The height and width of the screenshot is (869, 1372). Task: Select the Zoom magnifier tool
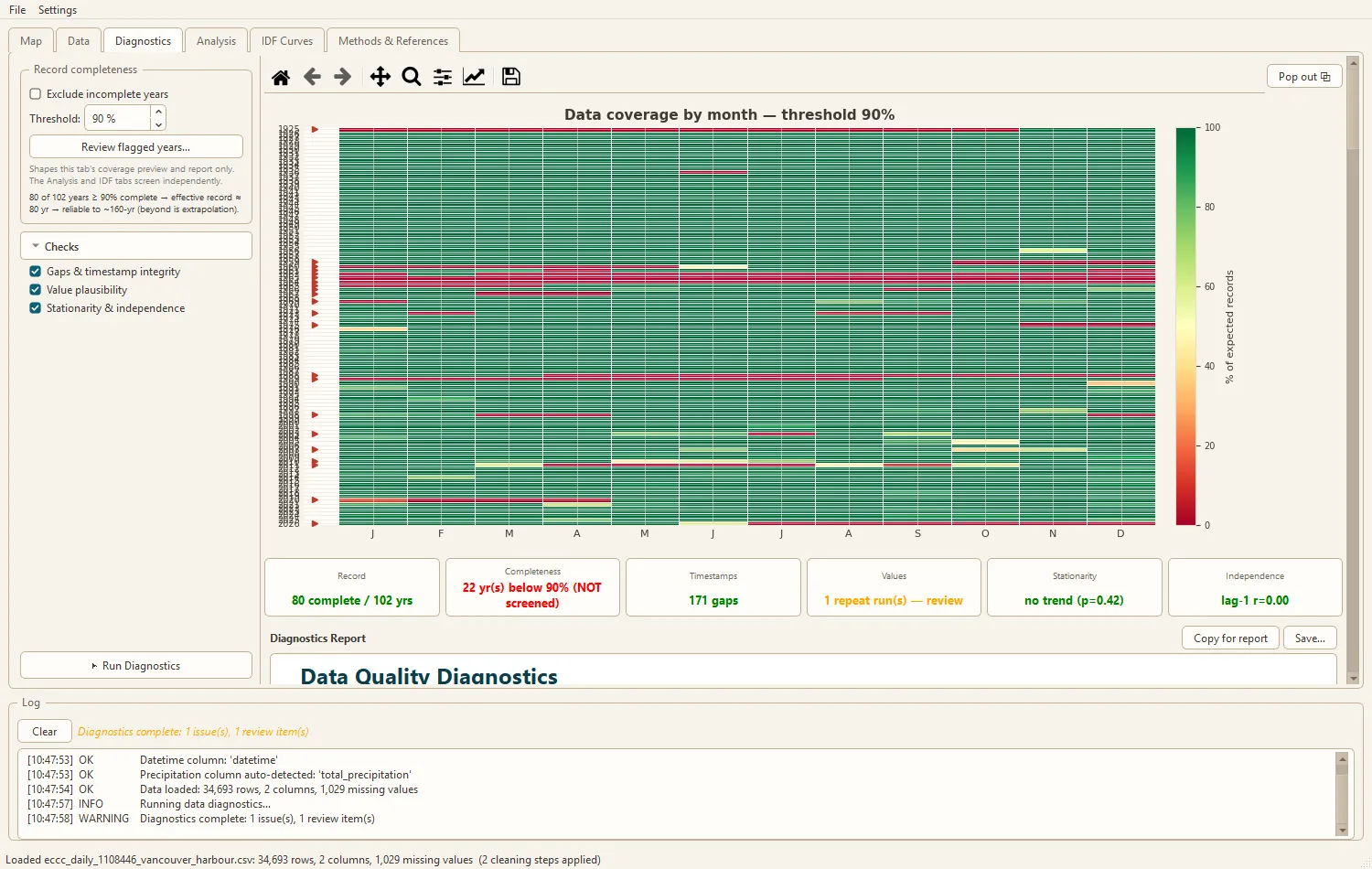412,77
